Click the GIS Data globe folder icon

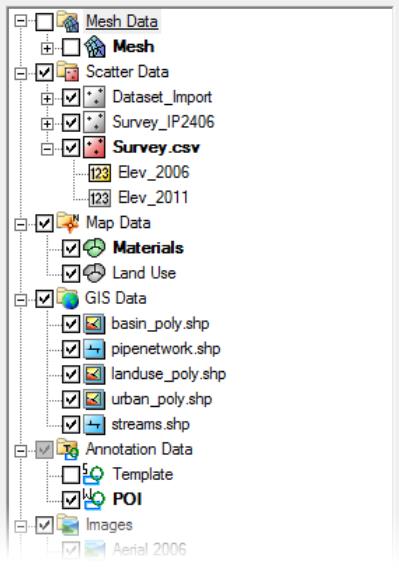68,299
